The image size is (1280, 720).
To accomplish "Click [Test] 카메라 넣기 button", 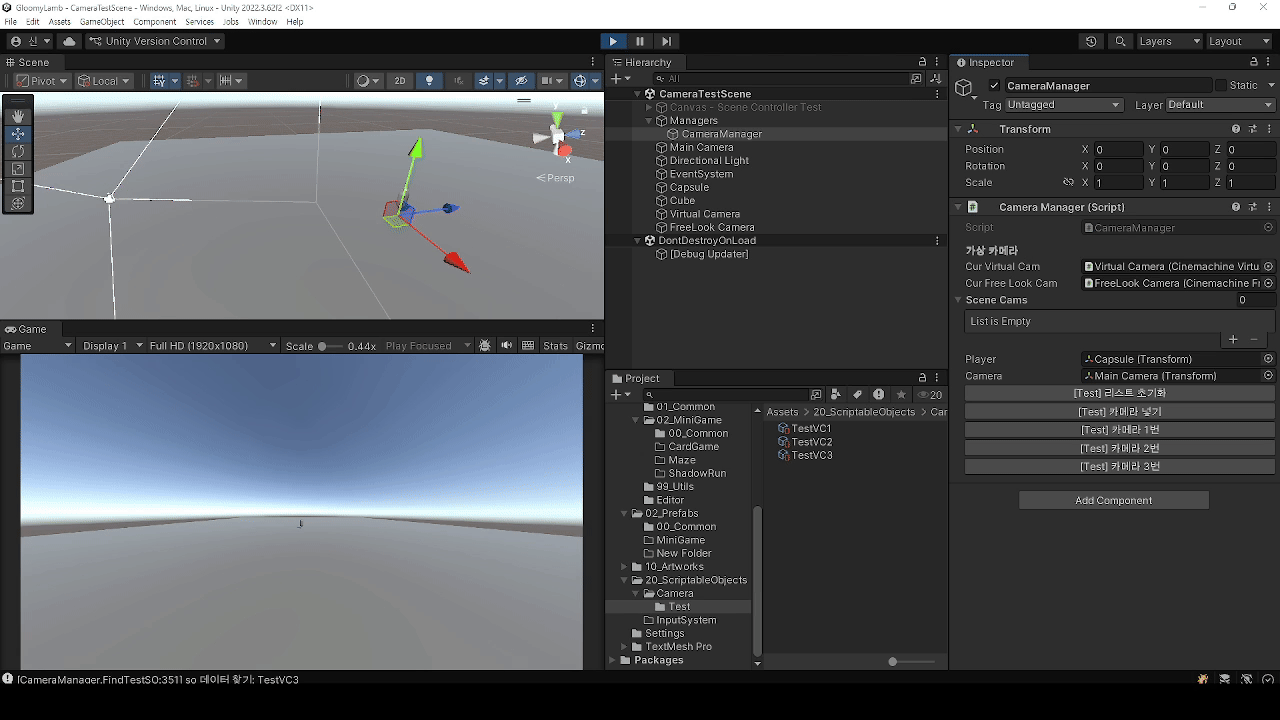I will click(x=1120, y=412).
